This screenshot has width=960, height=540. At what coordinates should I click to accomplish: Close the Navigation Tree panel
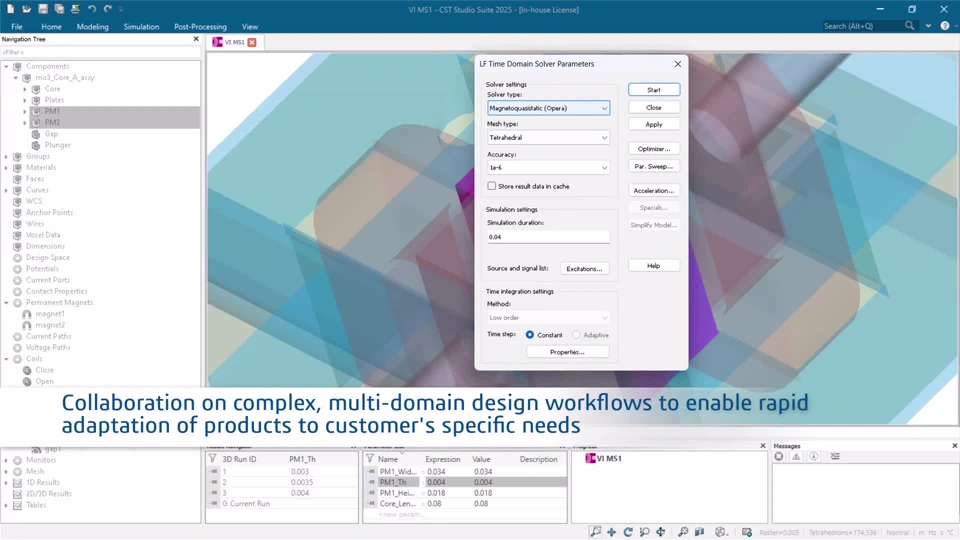(196, 39)
